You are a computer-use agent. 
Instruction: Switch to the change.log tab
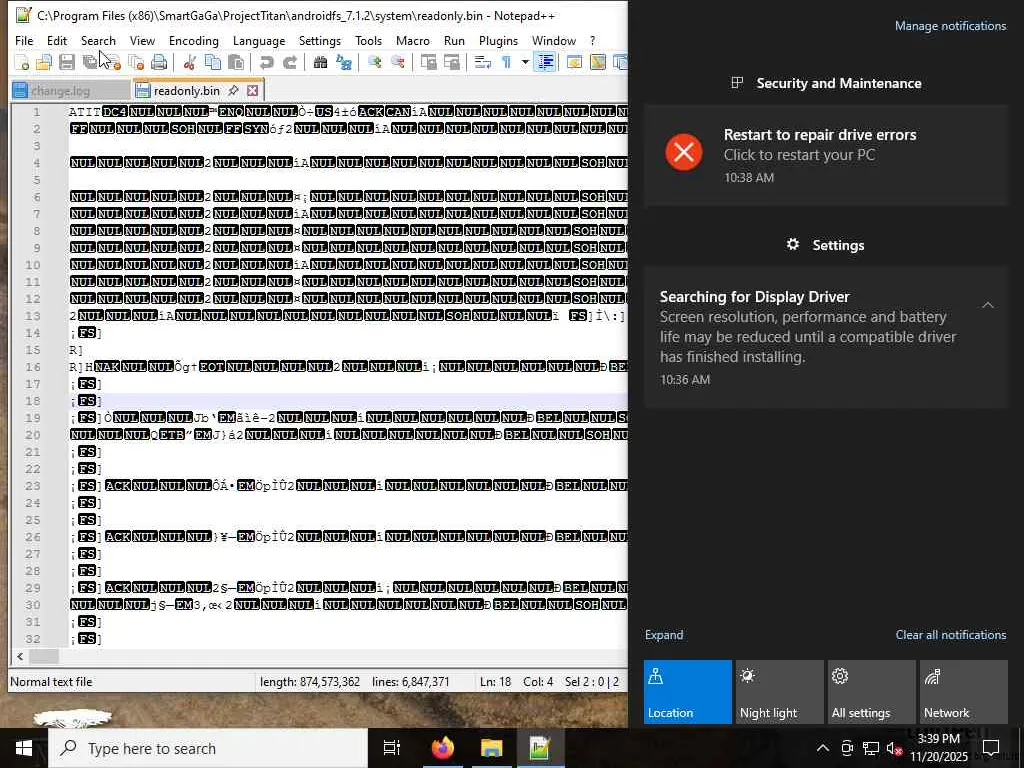click(71, 91)
